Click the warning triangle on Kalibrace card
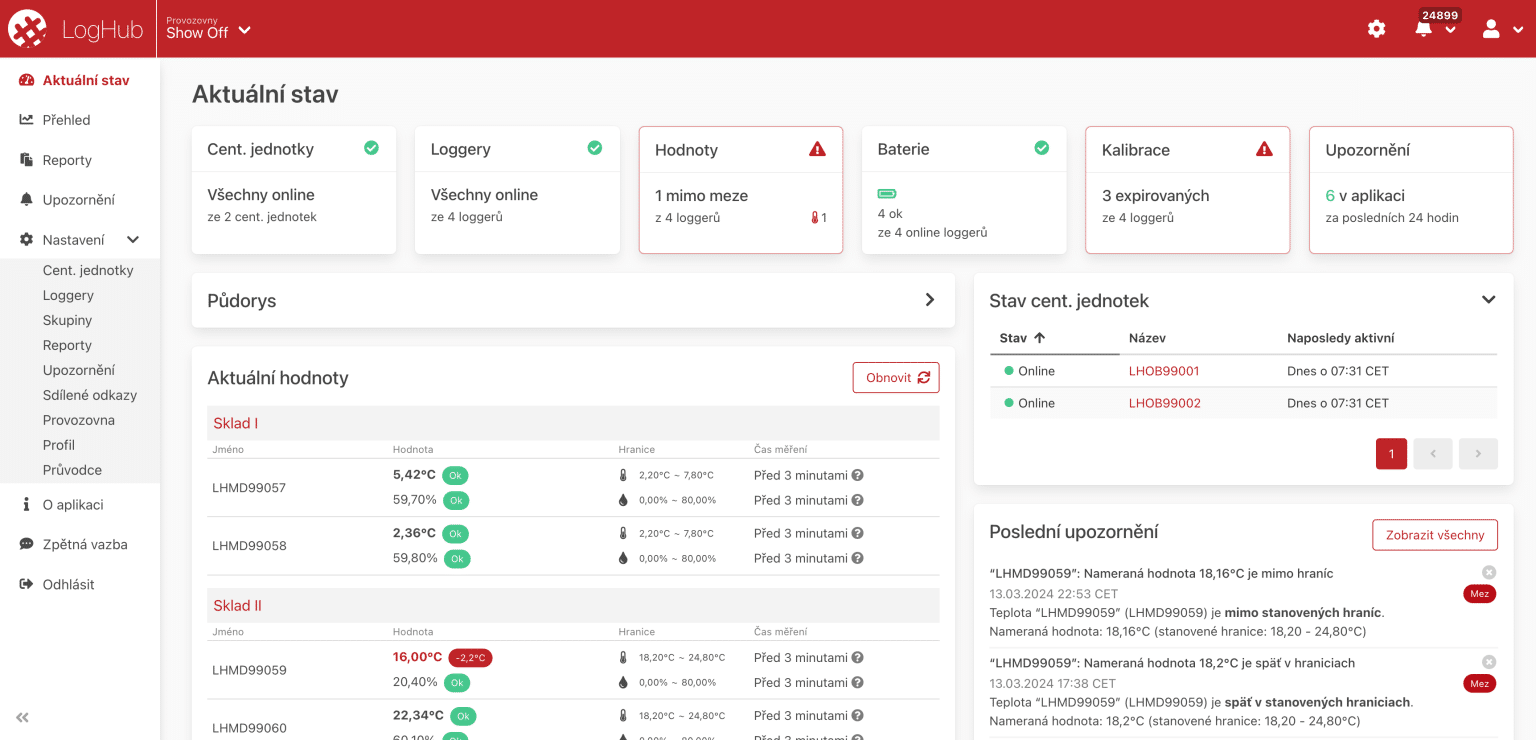 tap(1264, 149)
